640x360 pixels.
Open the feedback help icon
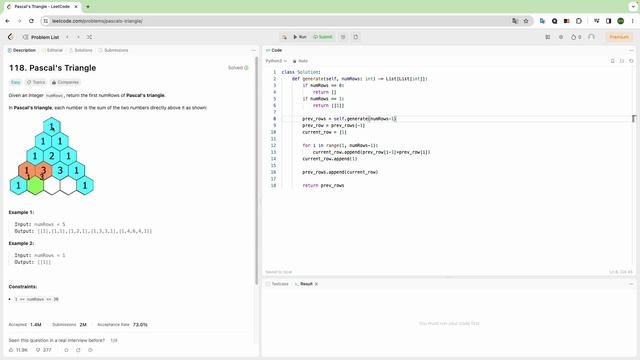click(x=90, y=350)
